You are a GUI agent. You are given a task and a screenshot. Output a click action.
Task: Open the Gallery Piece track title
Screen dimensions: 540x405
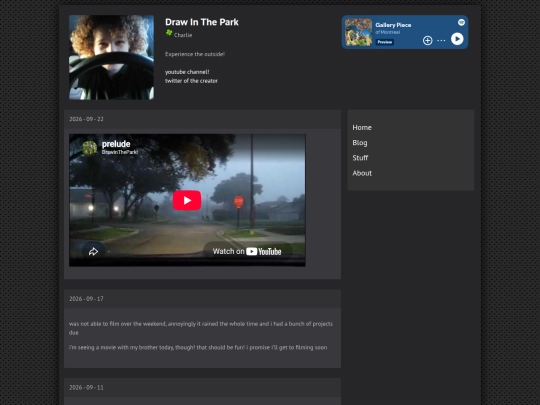(x=393, y=25)
